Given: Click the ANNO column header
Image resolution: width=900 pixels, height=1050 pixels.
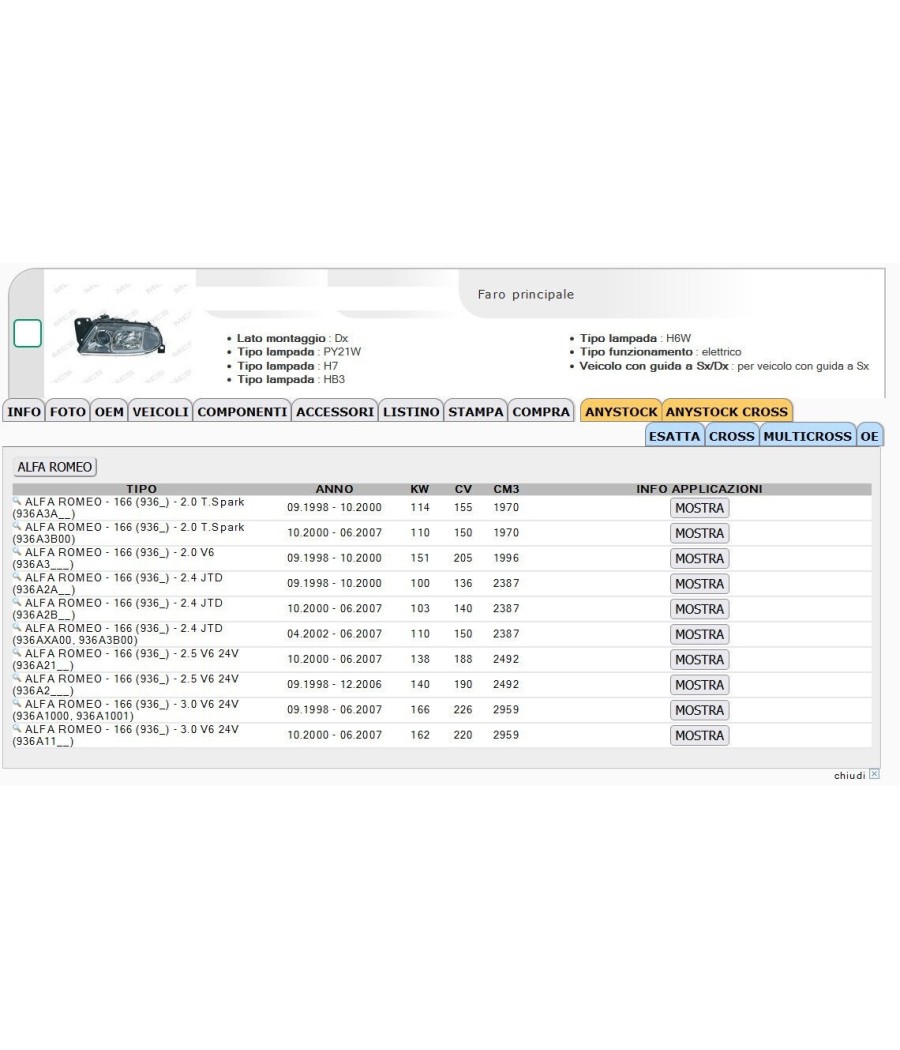Looking at the screenshot, I should pos(334,489).
